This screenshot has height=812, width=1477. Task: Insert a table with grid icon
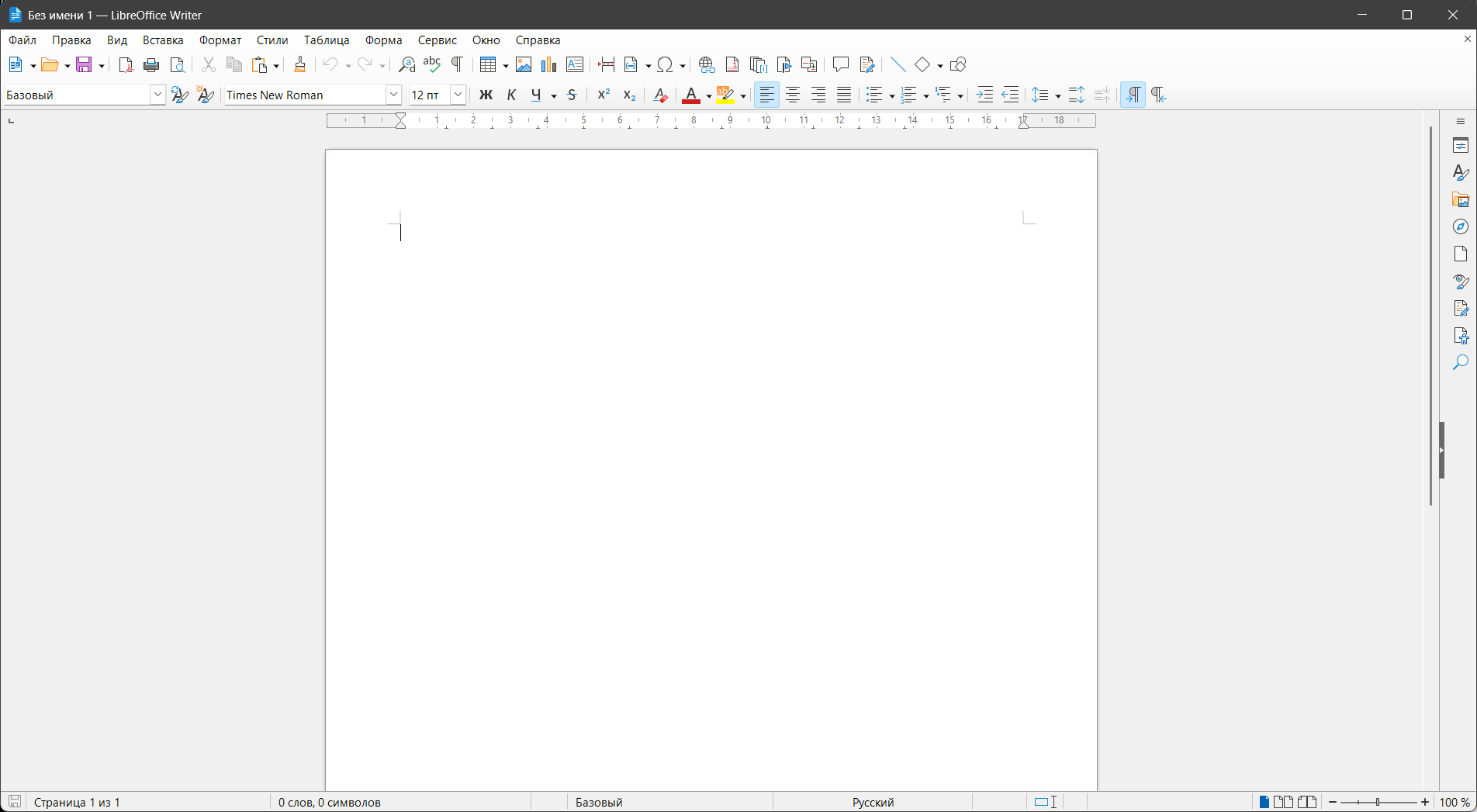[x=488, y=65]
